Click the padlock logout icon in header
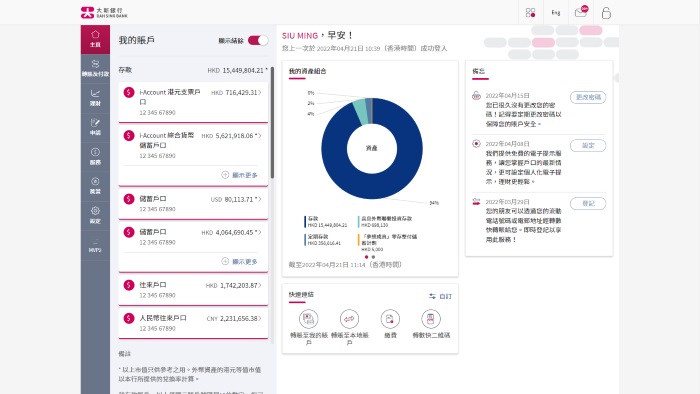The height and width of the screenshot is (394, 700). (x=606, y=12)
